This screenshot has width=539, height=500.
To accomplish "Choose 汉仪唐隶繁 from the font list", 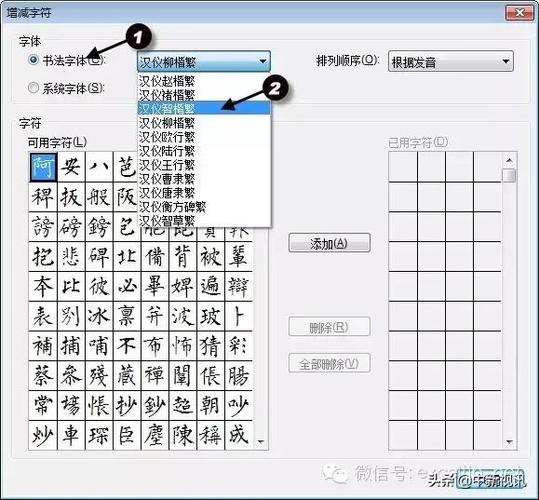I will click(x=204, y=193).
